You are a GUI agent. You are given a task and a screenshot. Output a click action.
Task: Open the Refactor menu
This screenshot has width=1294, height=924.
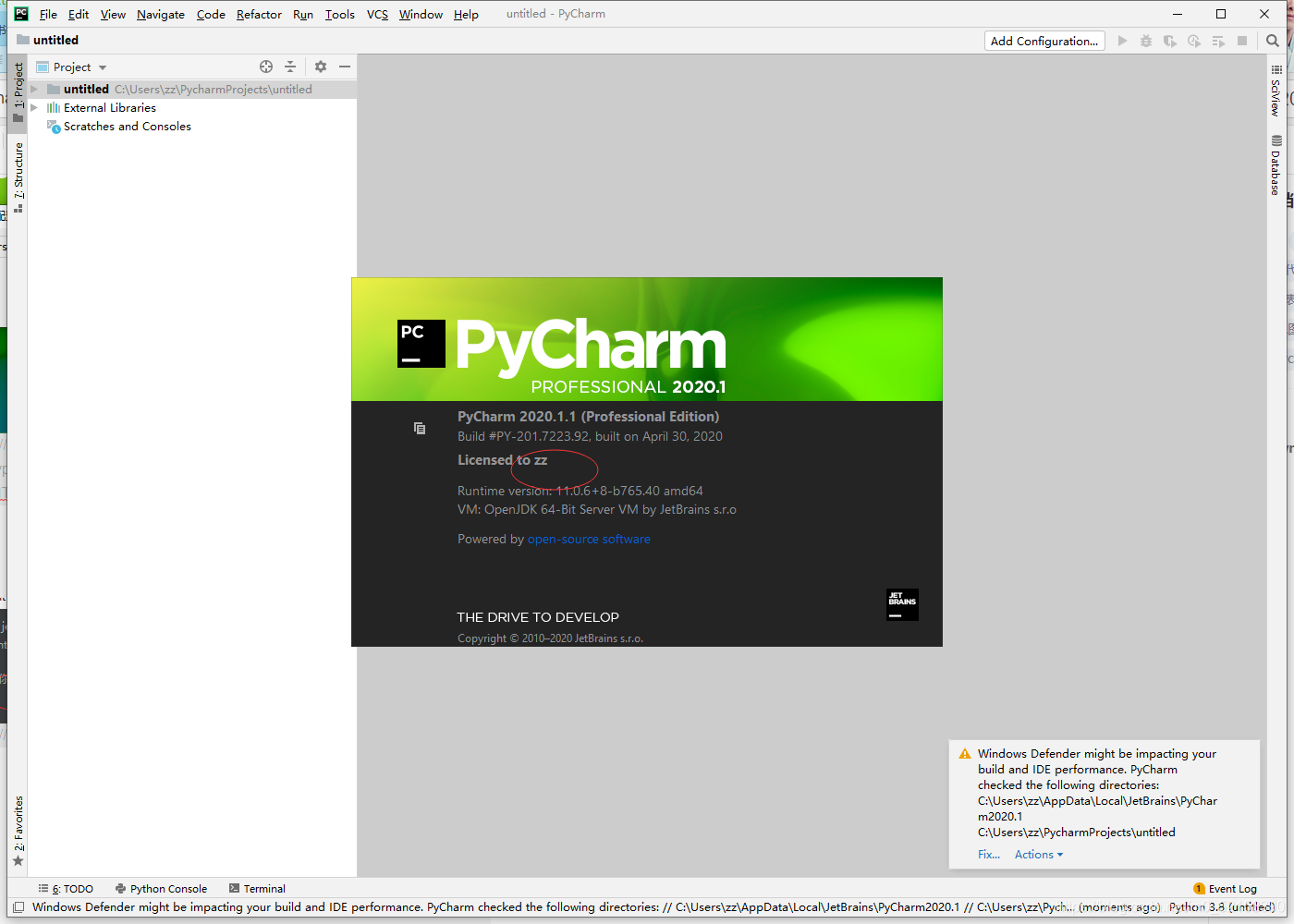[259, 14]
